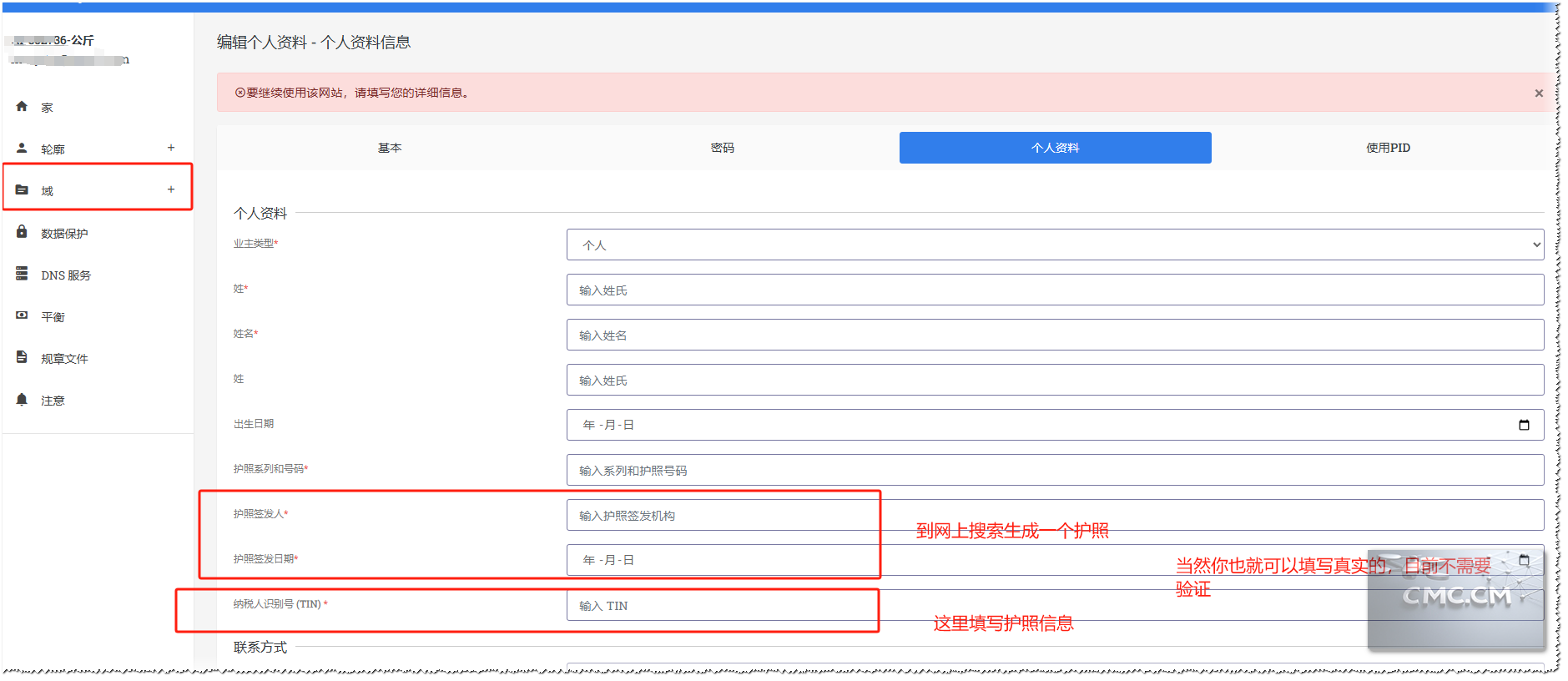1568x681 pixels.
Task: Click the folder icon beside 域
Action: pos(22,189)
